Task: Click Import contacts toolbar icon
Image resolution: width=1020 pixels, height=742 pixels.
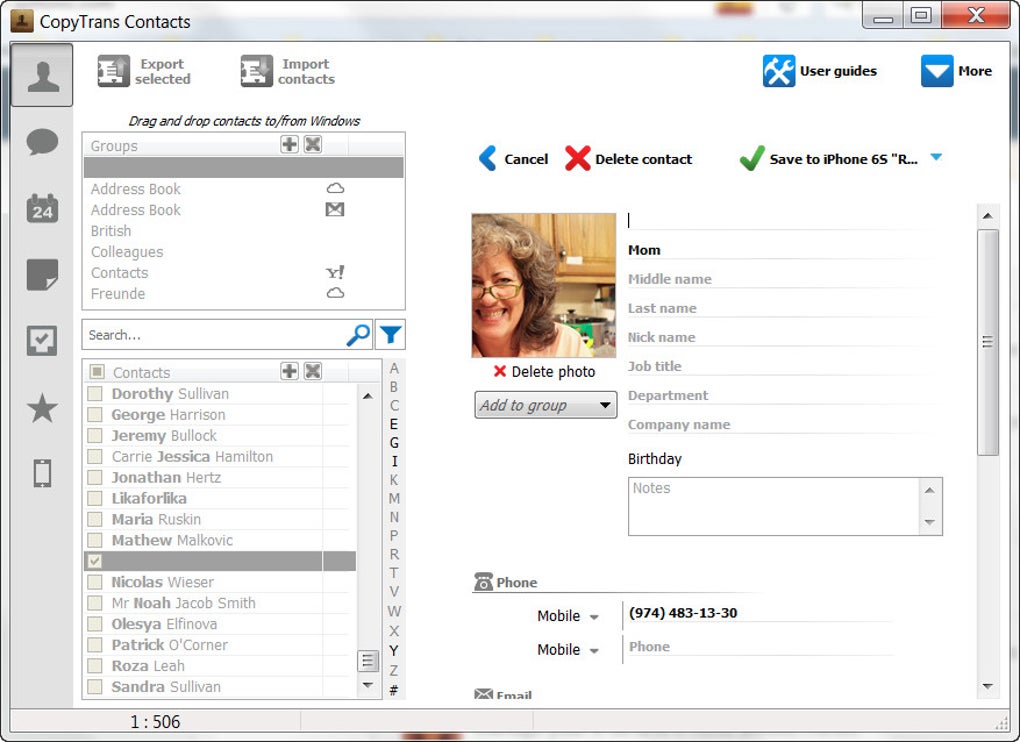Action: click(256, 71)
